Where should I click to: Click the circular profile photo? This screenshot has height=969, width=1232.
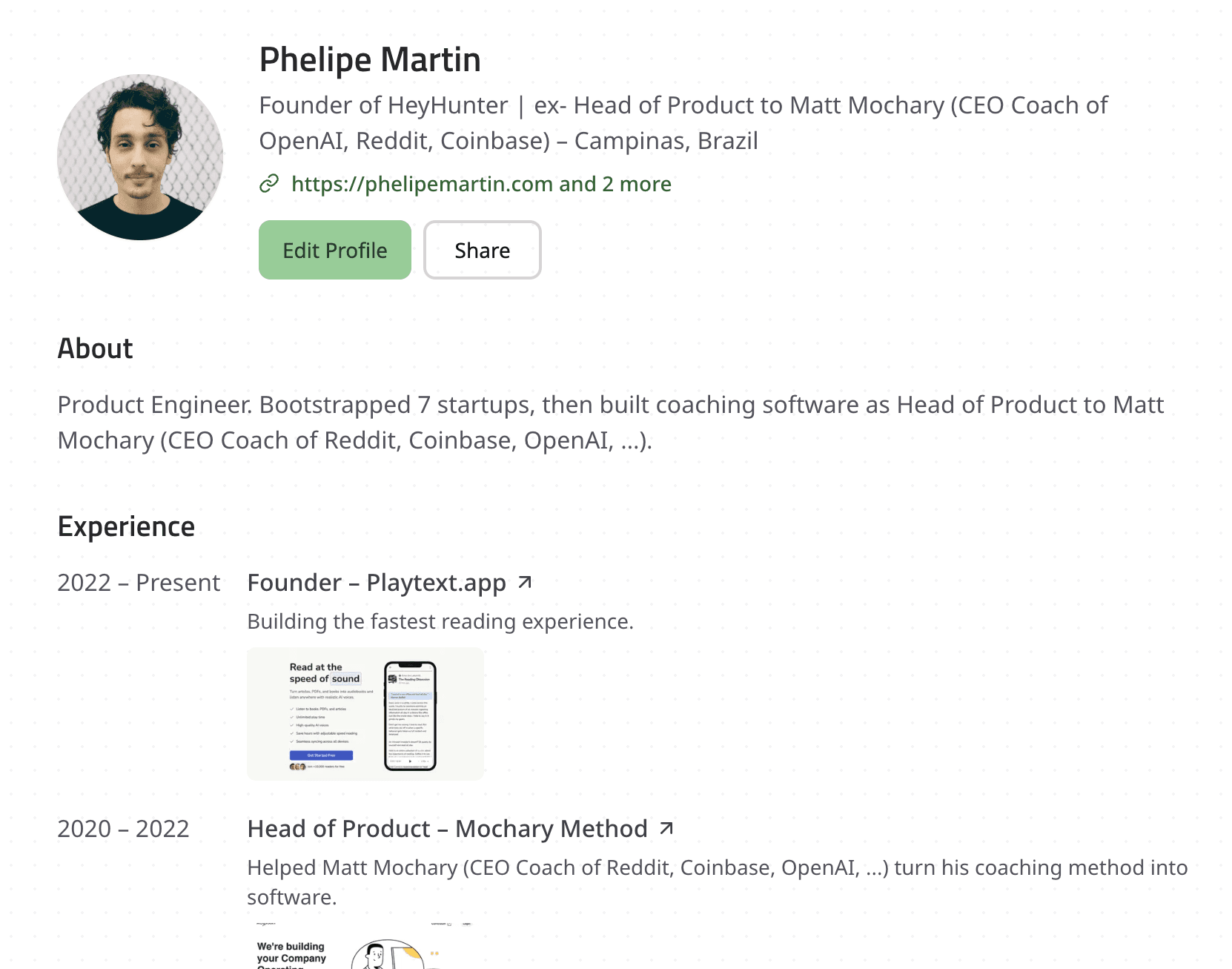pyautogui.click(x=140, y=157)
